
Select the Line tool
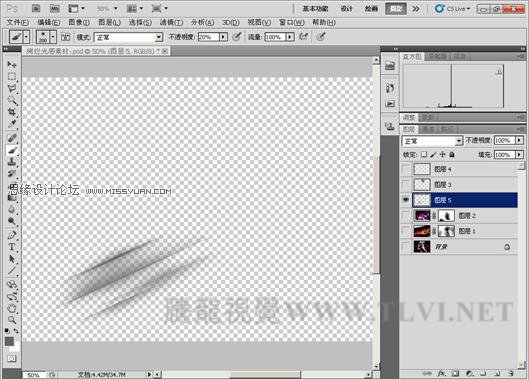12,271
